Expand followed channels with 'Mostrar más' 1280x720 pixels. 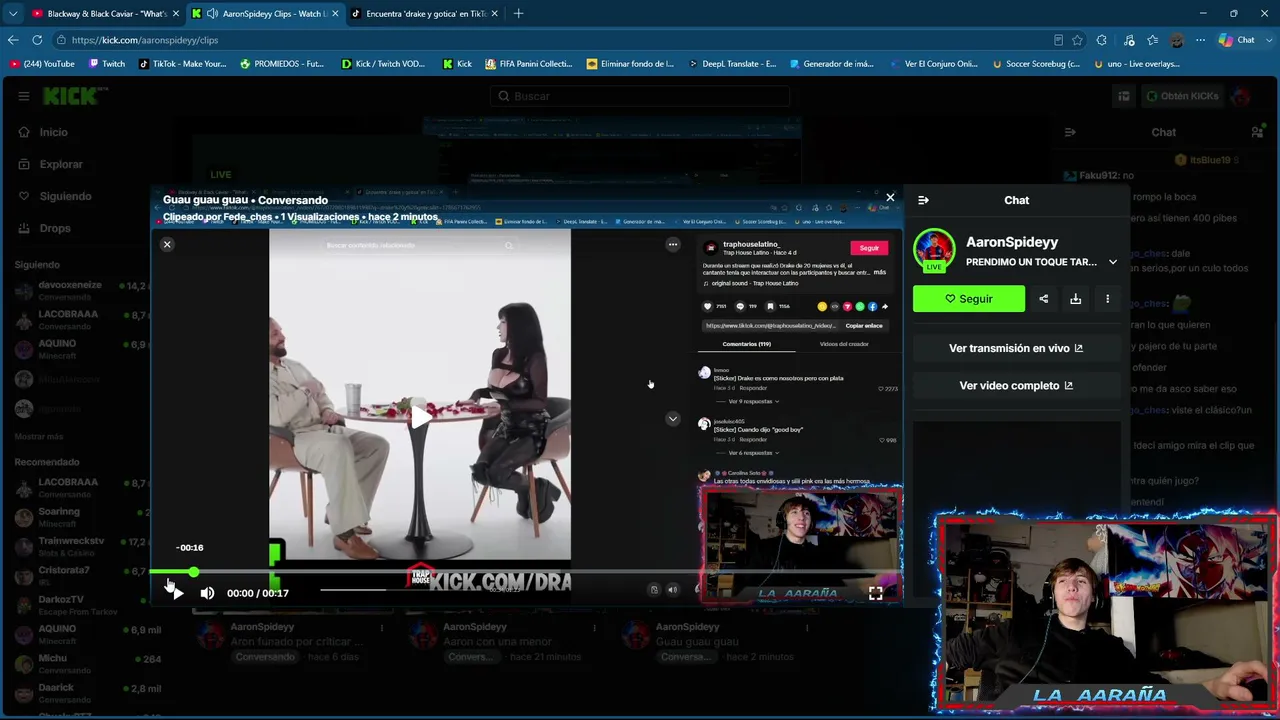point(38,437)
